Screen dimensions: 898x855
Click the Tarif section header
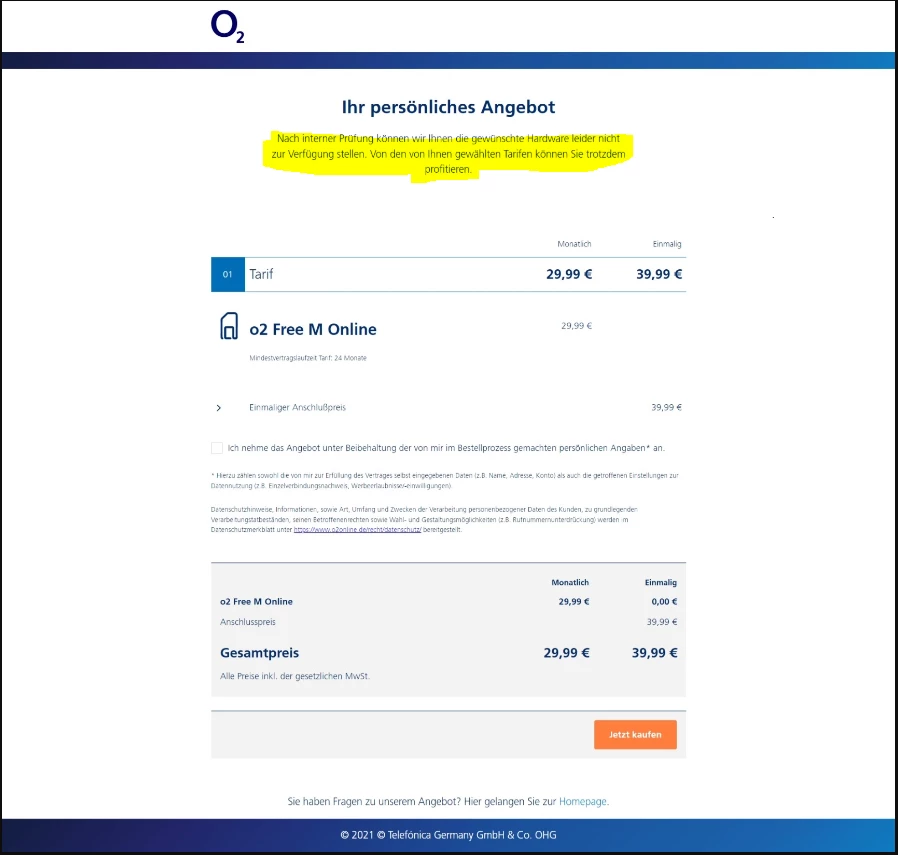pyautogui.click(x=262, y=274)
